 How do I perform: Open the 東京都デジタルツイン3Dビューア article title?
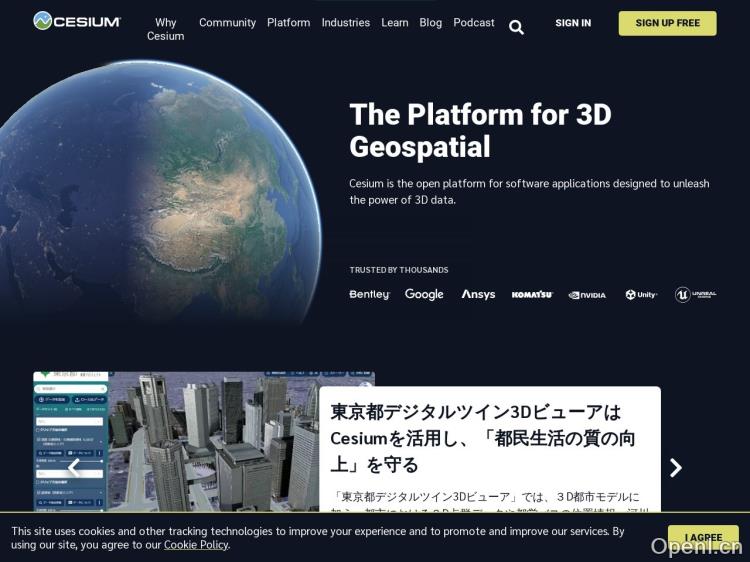click(482, 439)
